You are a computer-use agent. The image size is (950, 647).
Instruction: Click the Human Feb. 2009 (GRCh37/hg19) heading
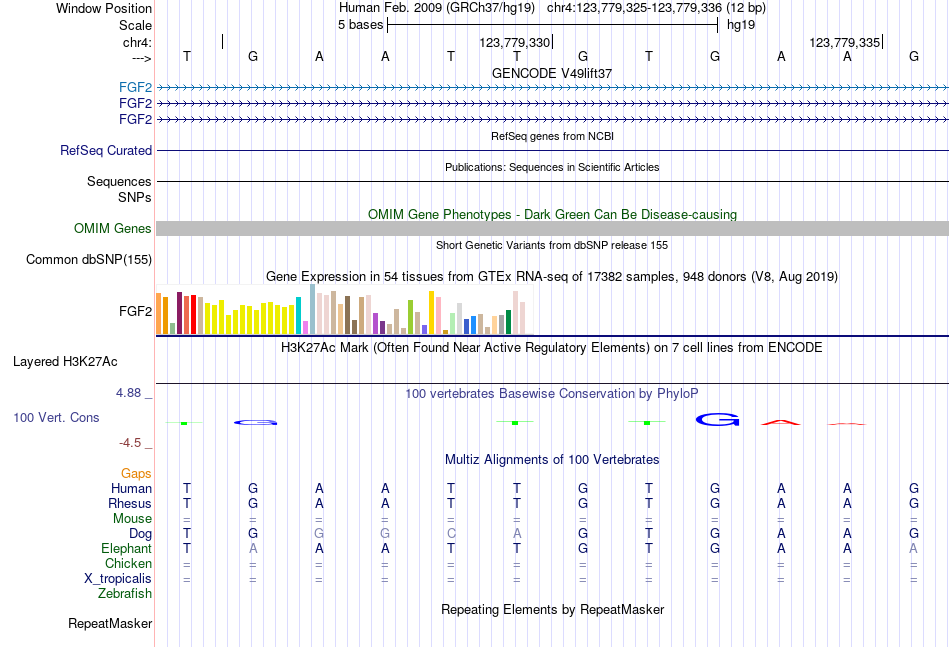[x=437, y=8]
